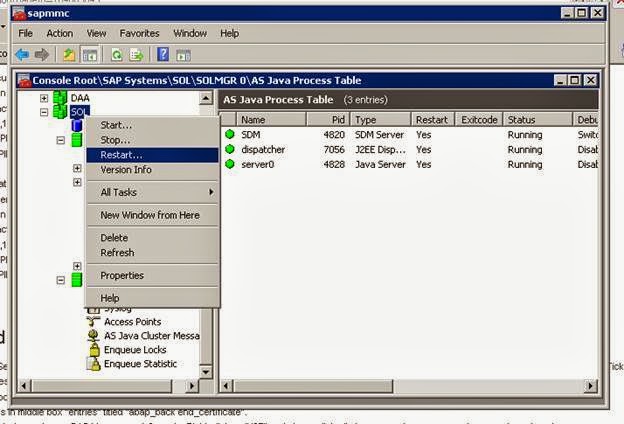Select the dispatcher process row
This screenshot has height=424, width=624.
click(x=410, y=149)
